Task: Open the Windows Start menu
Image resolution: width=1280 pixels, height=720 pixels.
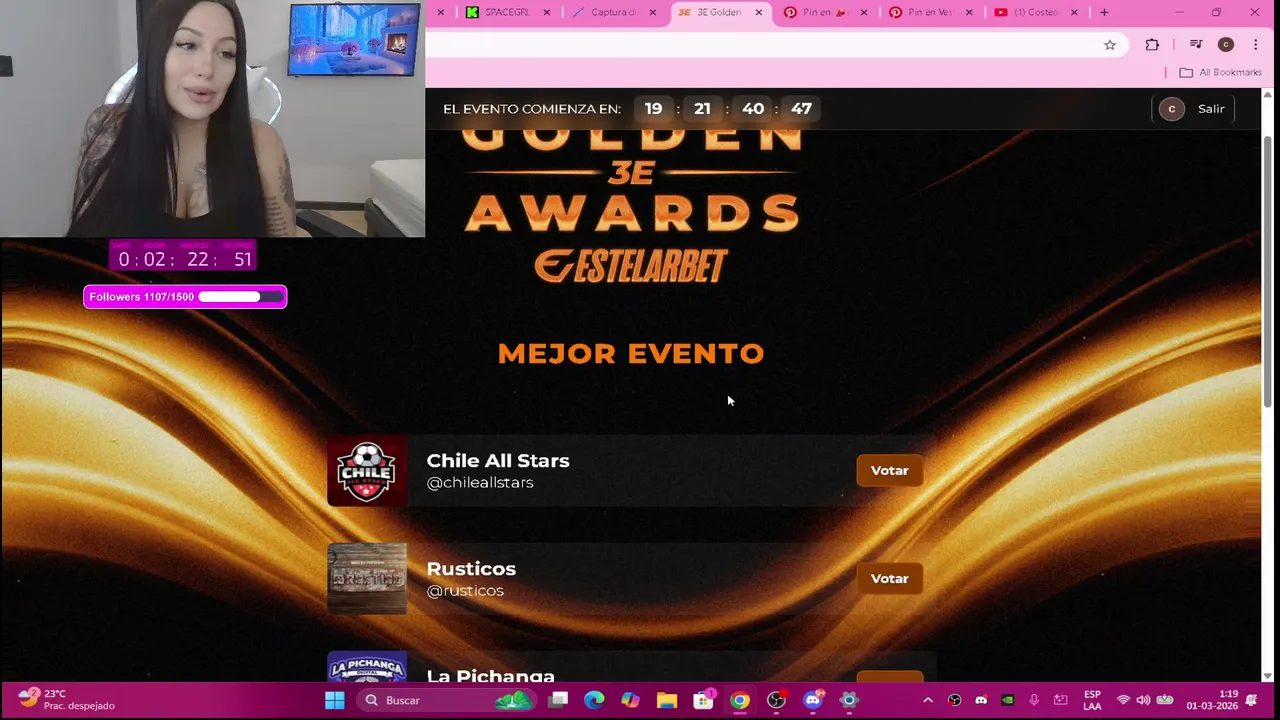Action: (x=335, y=700)
